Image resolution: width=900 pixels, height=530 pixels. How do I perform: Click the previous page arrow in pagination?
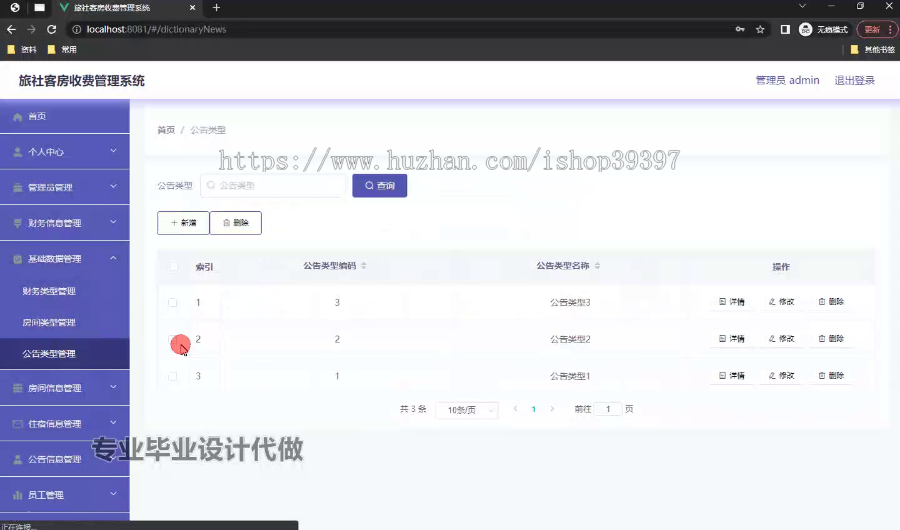click(515, 409)
